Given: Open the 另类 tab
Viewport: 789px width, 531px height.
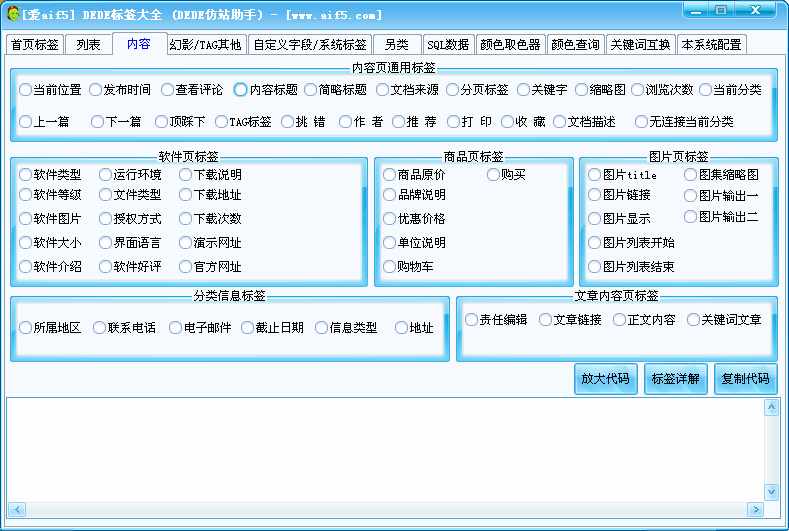Looking at the screenshot, I should (397, 45).
